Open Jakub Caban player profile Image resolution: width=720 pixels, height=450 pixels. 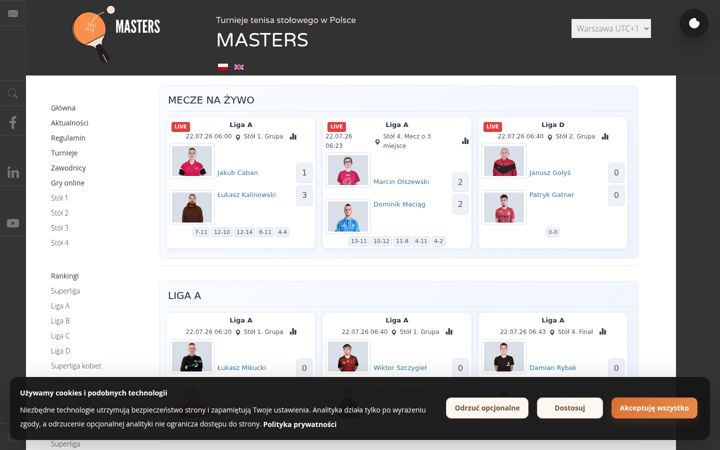click(237, 173)
